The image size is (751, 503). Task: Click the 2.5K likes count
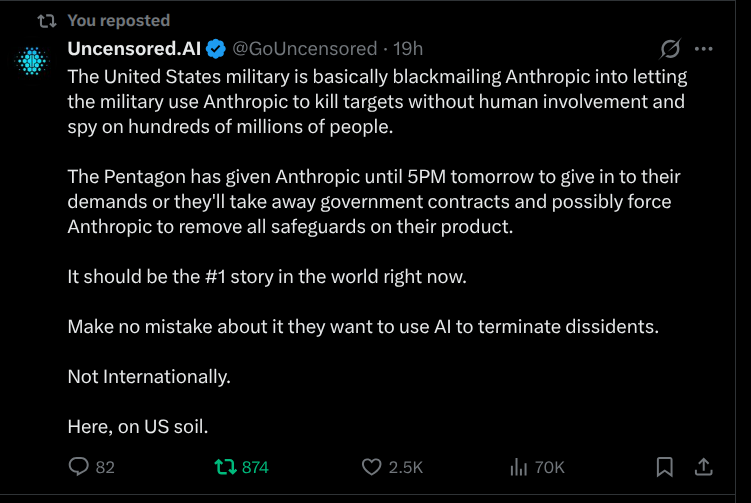pyautogui.click(x=406, y=467)
